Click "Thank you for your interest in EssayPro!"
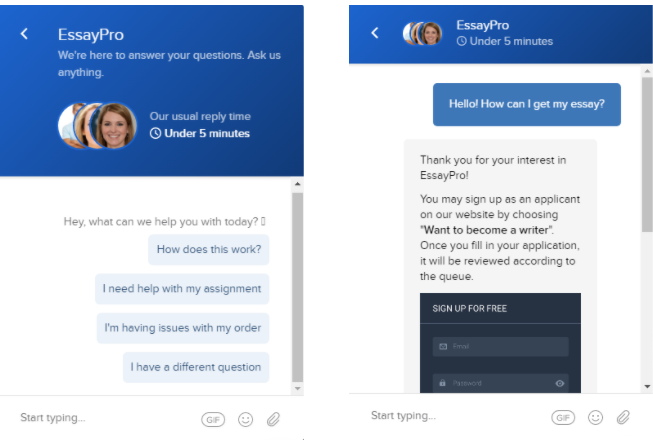Screen dimensions: 653x448 (x=493, y=167)
